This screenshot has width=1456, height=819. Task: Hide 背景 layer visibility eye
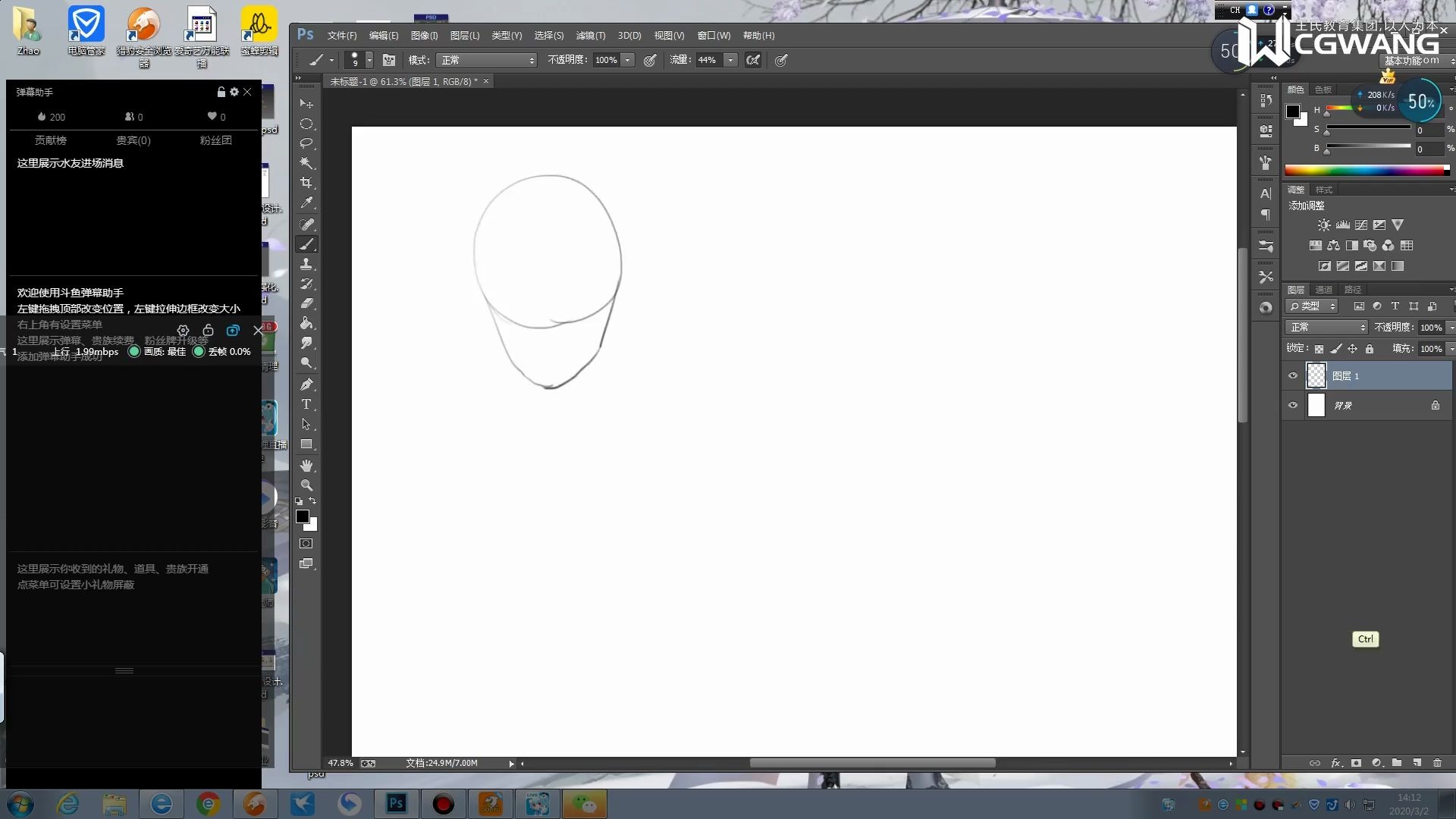(x=1293, y=406)
